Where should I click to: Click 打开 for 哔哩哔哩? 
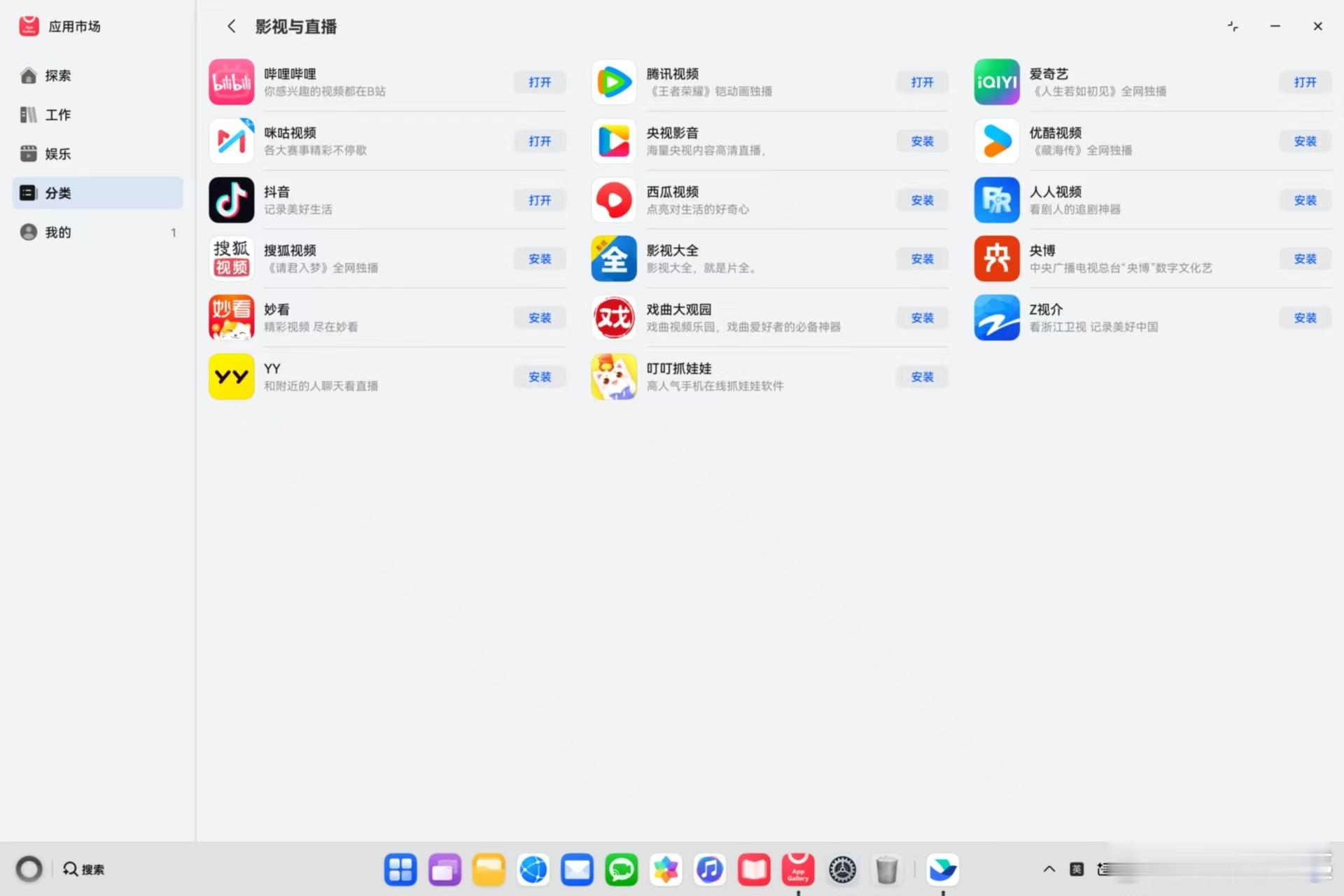click(x=540, y=82)
